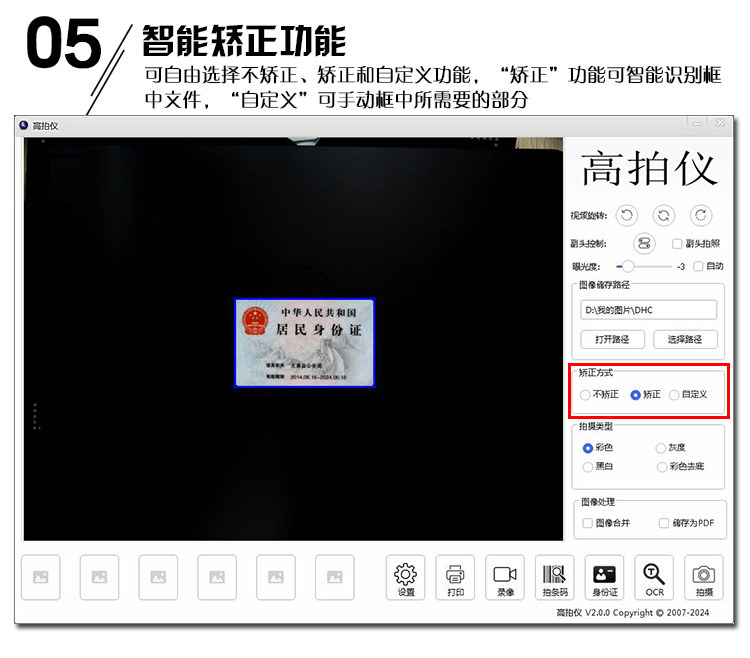The width and height of the screenshot is (750, 658).
Task: Click the image path field D:\我的图片\DHC
Action: click(x=648, y=310)
